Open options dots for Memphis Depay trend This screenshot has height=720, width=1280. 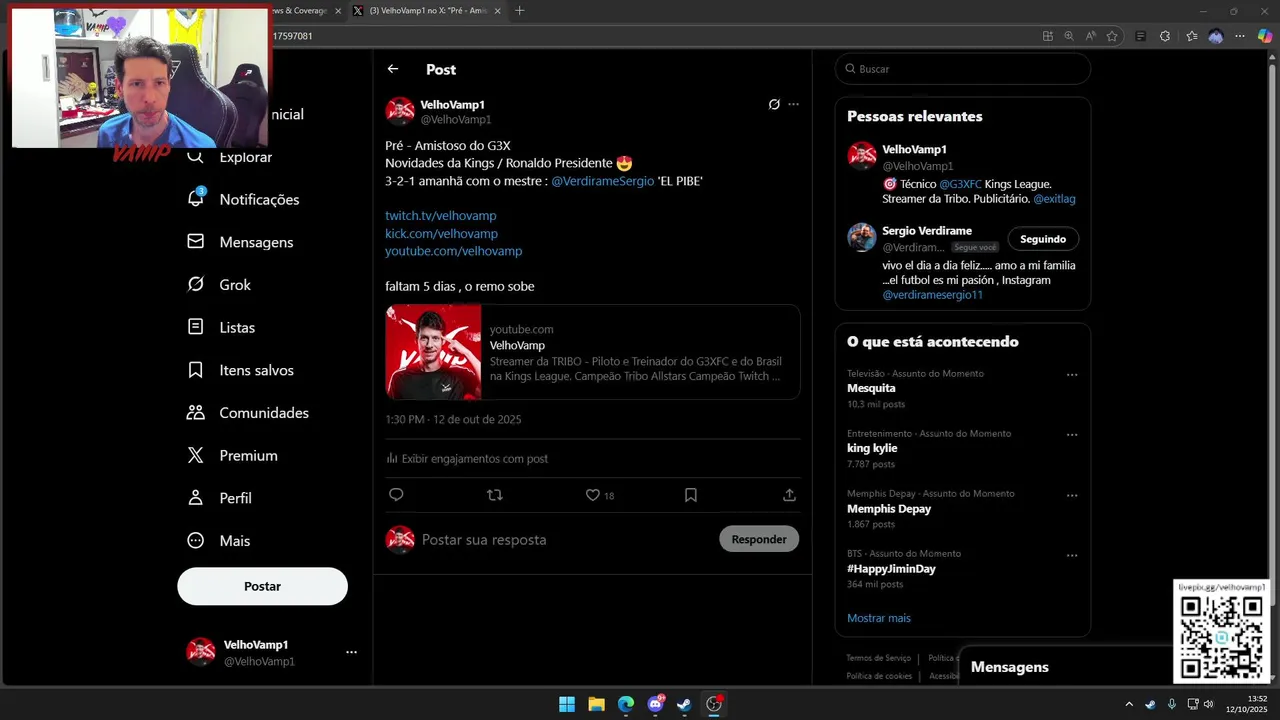(1072, 495)
